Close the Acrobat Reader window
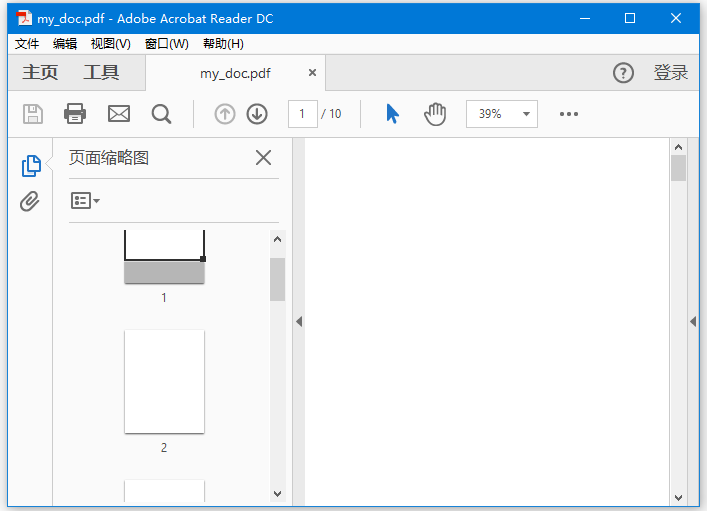This screenshot has height=511, width=707. tap(675, 18)
